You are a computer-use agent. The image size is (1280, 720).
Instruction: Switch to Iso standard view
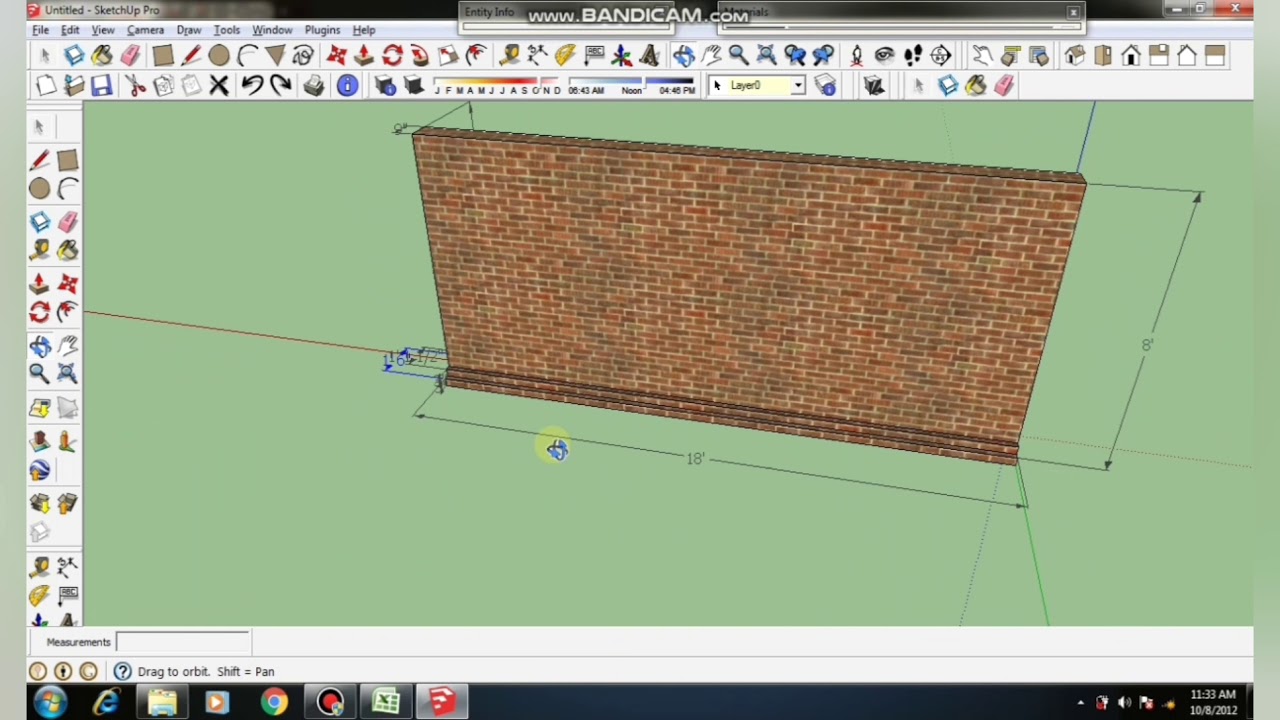point(1075,56)
